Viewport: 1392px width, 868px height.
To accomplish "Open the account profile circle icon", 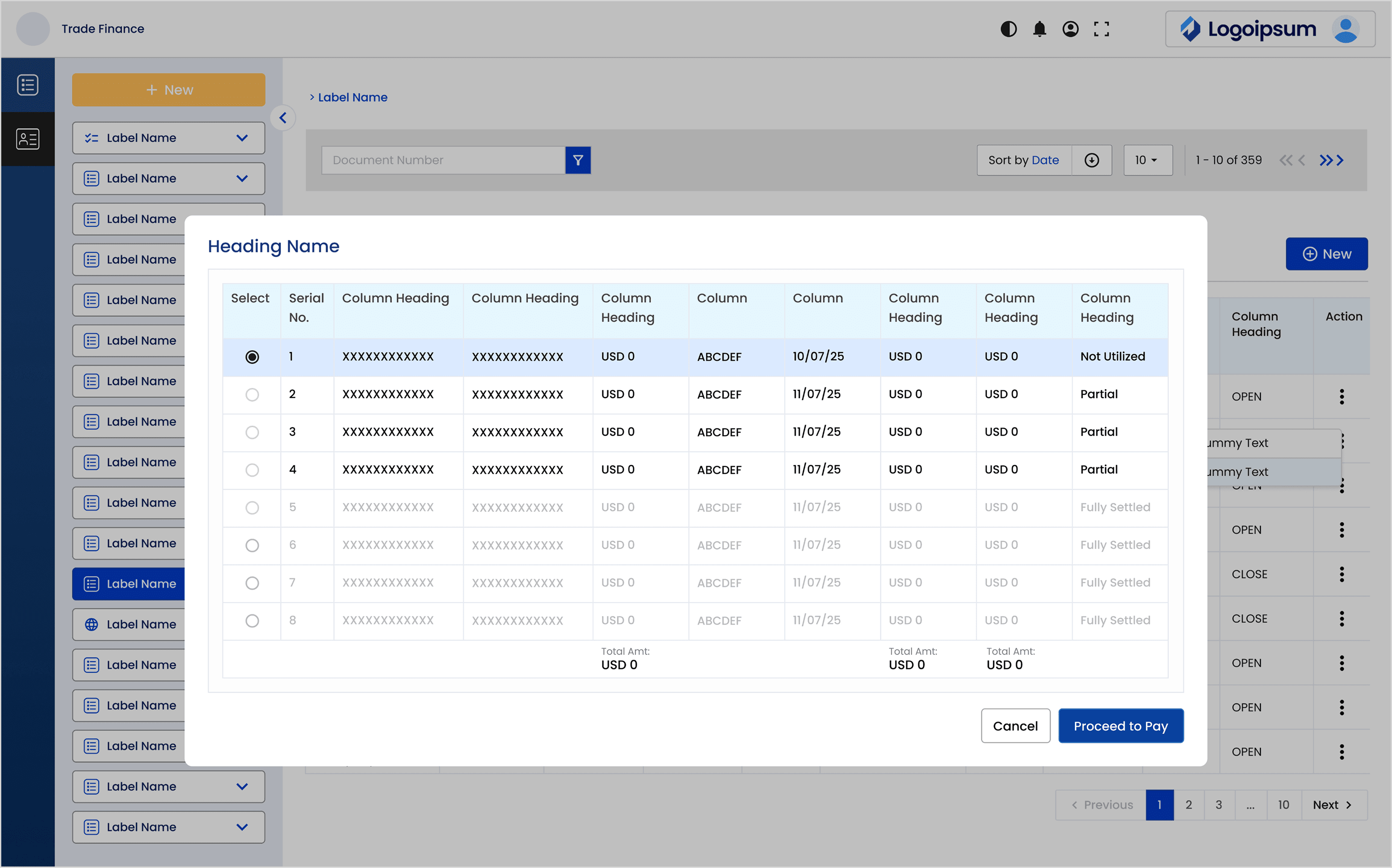I will pos(1070,29).
